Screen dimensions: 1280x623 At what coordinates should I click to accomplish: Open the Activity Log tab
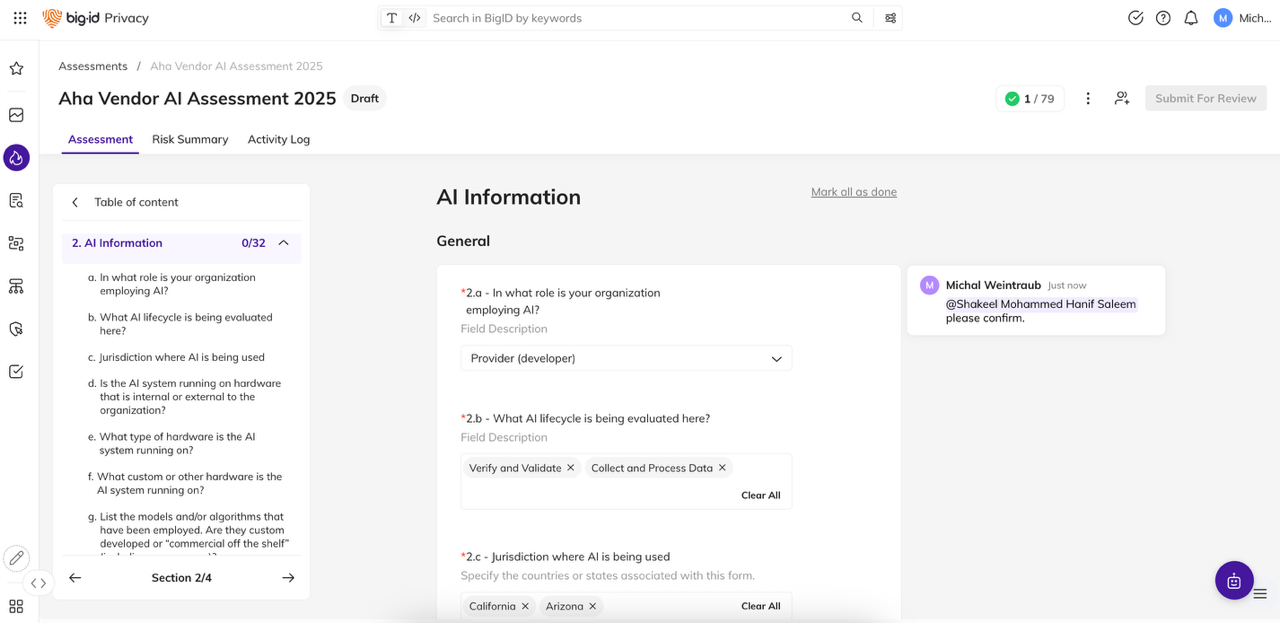click(x=278, y=139)
